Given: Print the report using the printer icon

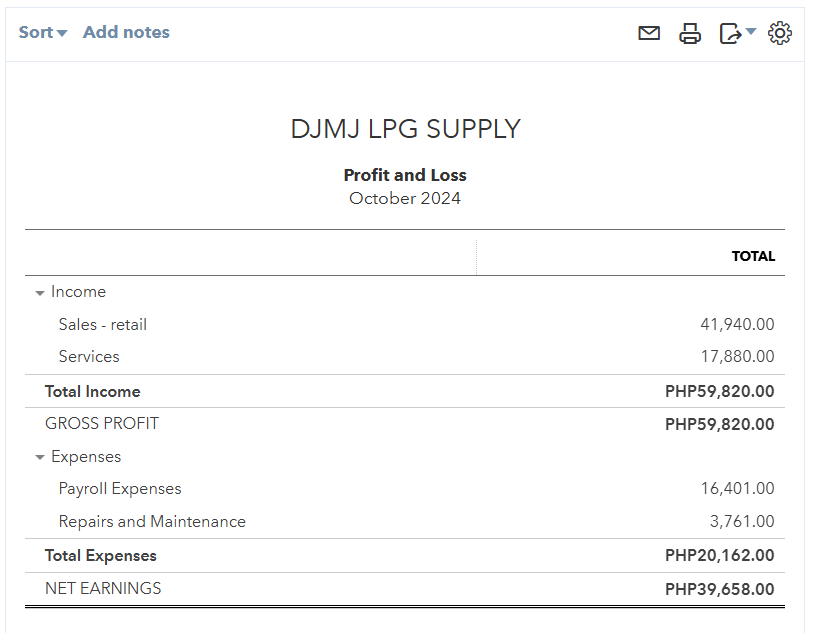Looking at the screenshot, I should 690,33.
